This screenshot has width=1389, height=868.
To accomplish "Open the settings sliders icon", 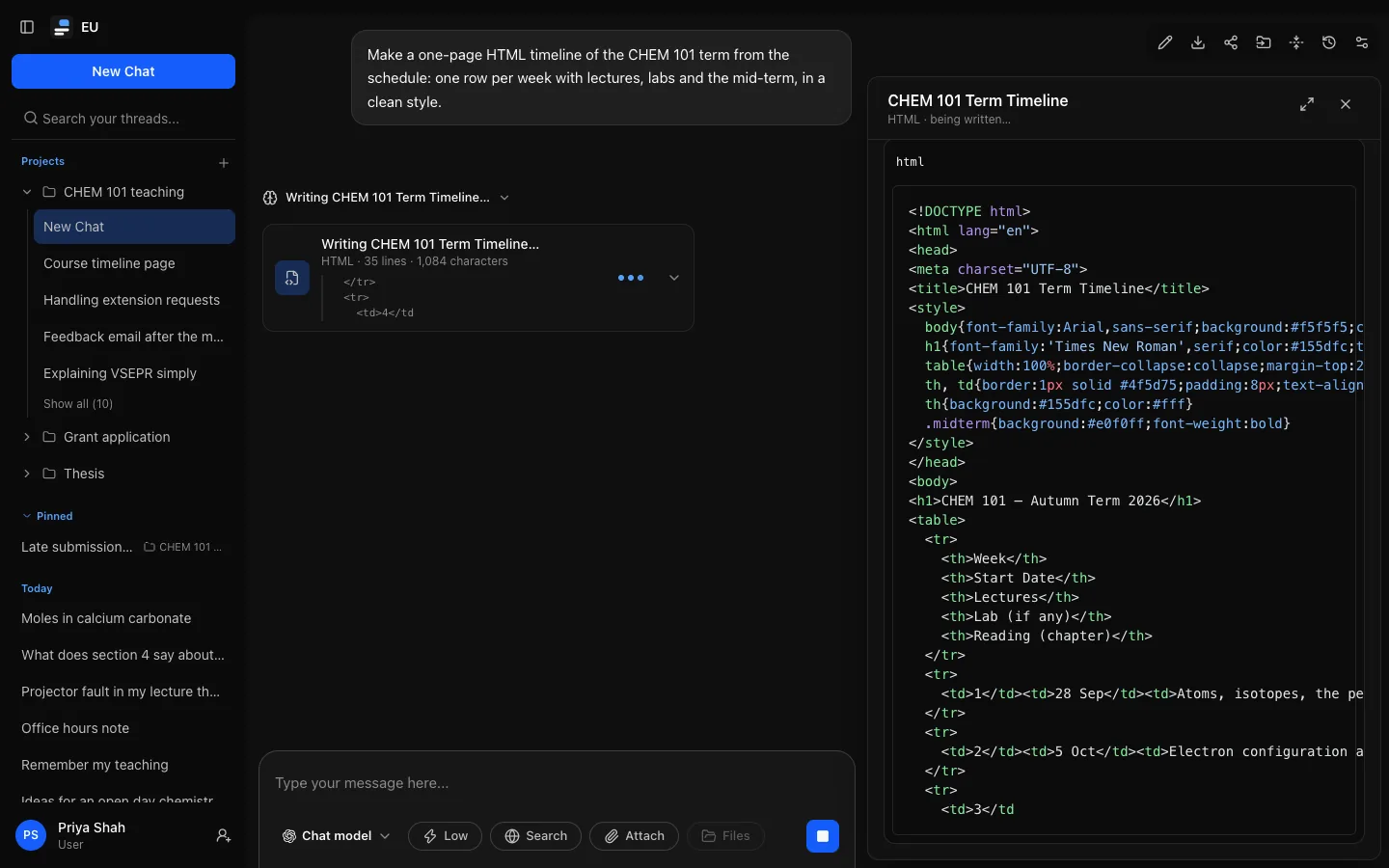I will 1362,42.
